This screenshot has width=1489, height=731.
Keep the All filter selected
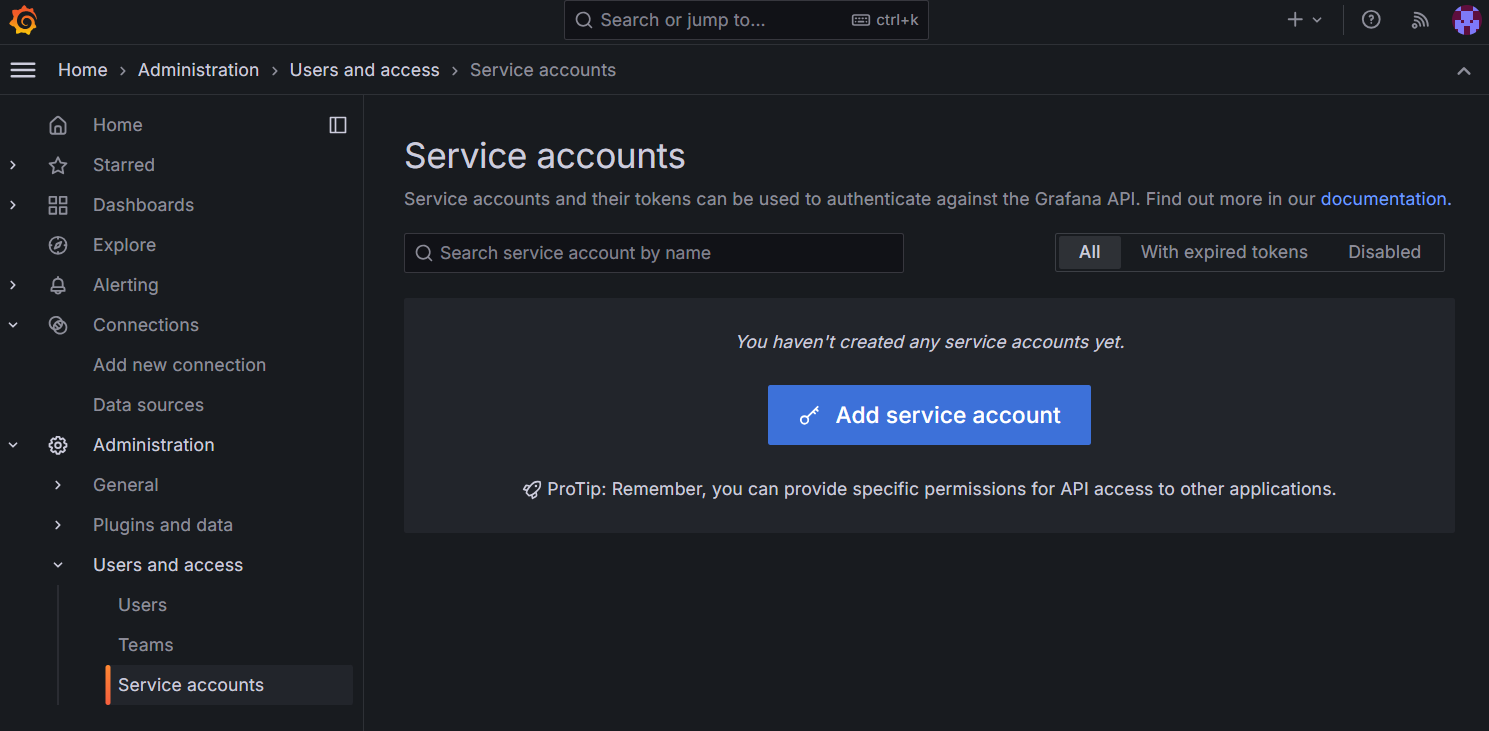(1088, 252)
